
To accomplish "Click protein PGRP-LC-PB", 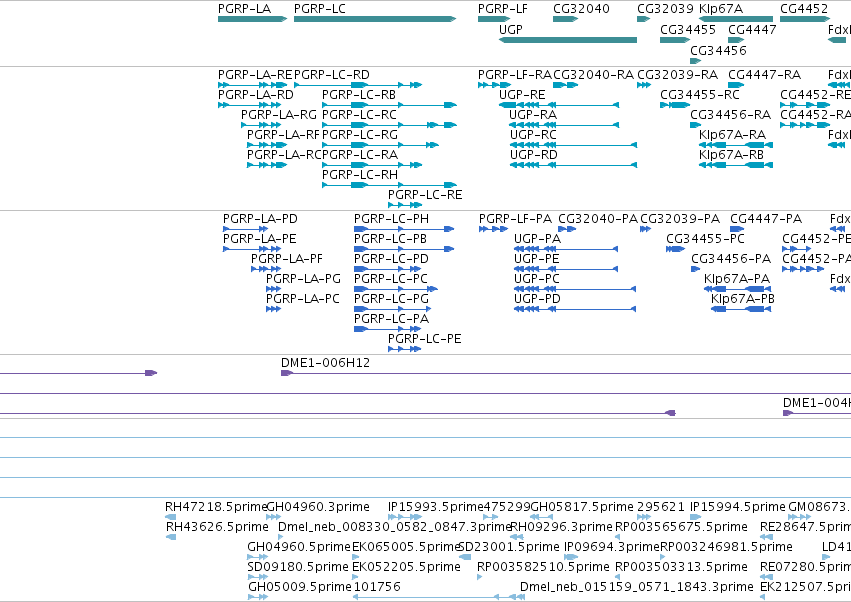I will 390,239.
